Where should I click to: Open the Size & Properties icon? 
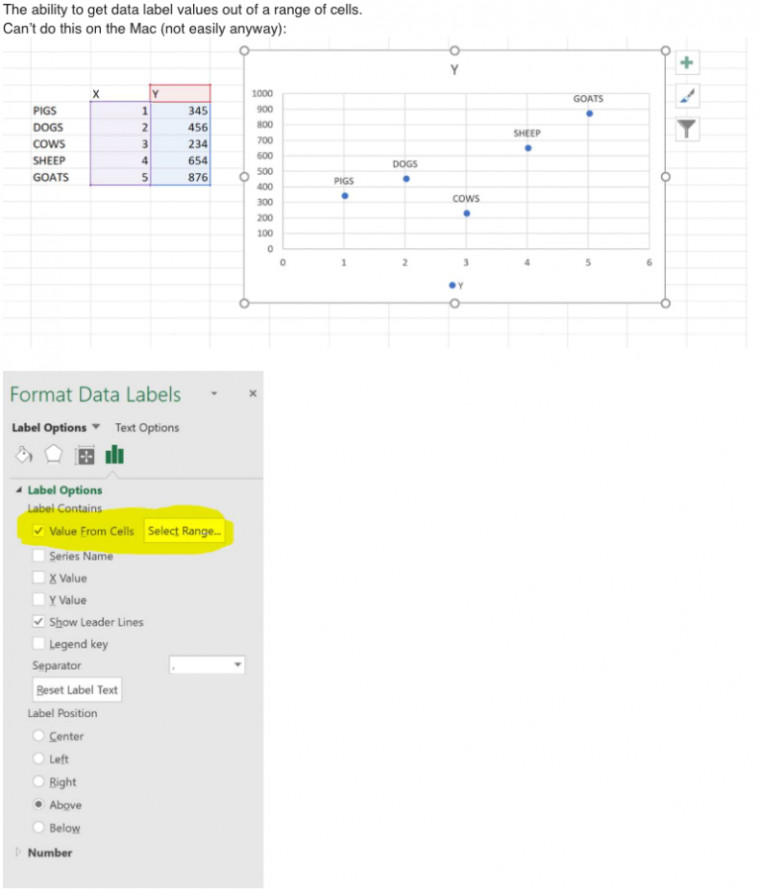(x=85, y=455)
